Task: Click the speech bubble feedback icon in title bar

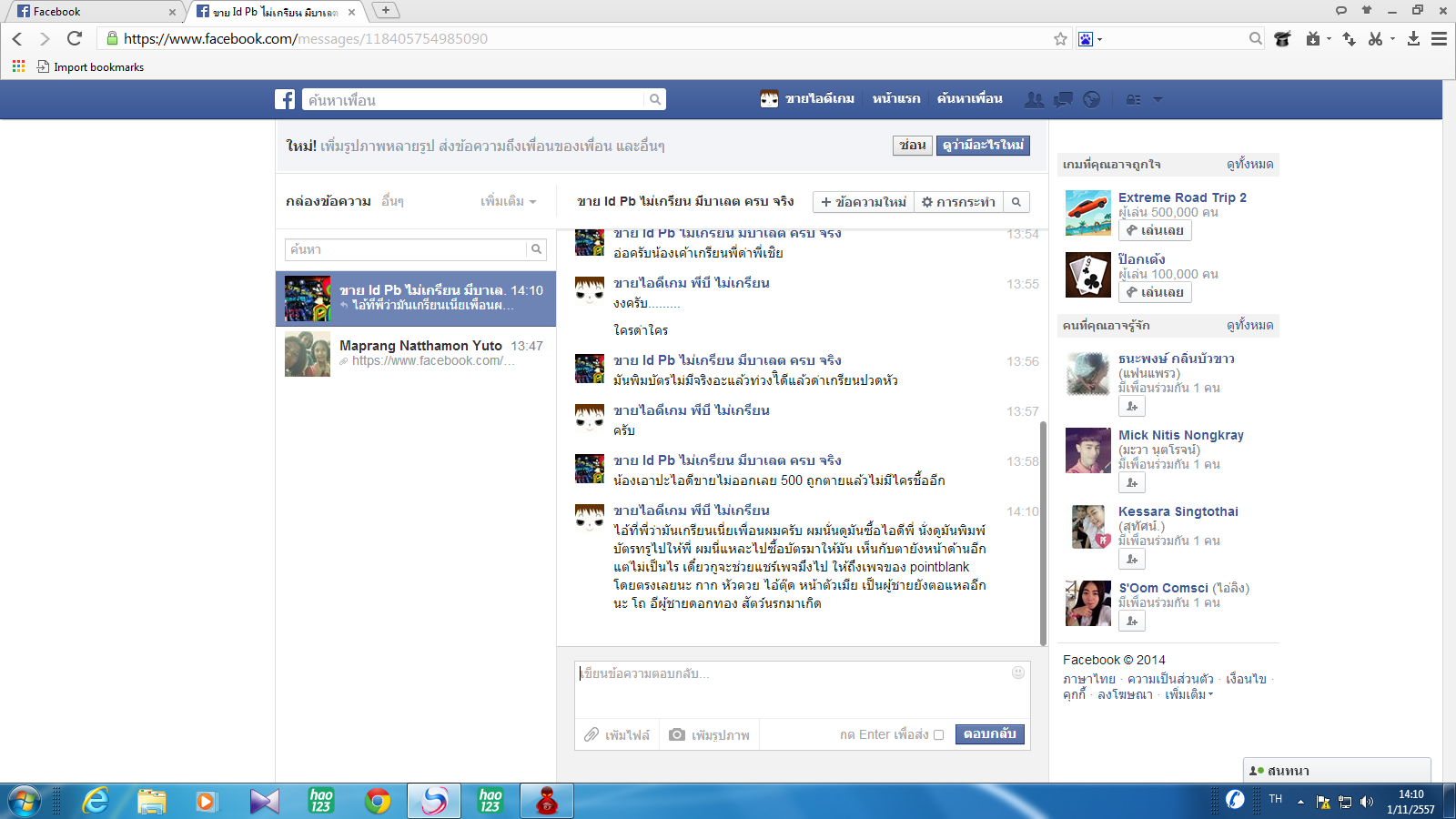Action: click(1340, 10)
